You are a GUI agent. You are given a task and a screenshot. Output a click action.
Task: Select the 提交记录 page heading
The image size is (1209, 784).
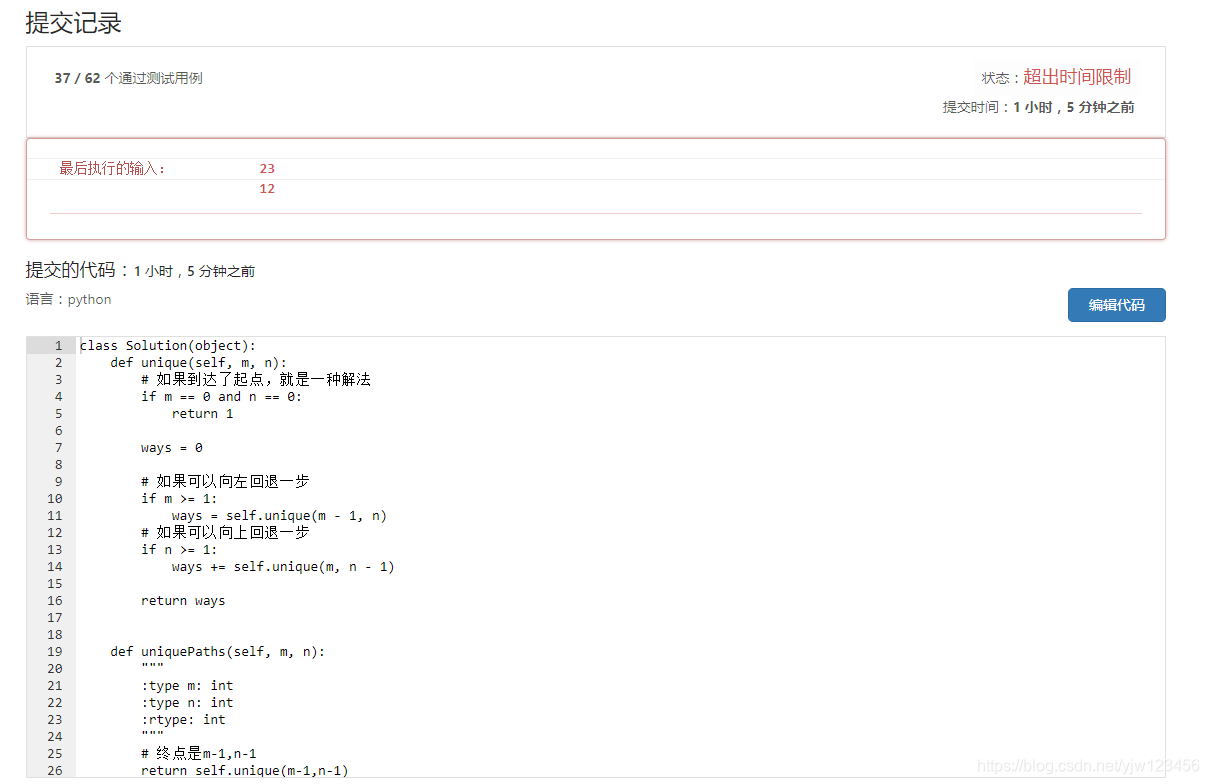pos(71,22)
